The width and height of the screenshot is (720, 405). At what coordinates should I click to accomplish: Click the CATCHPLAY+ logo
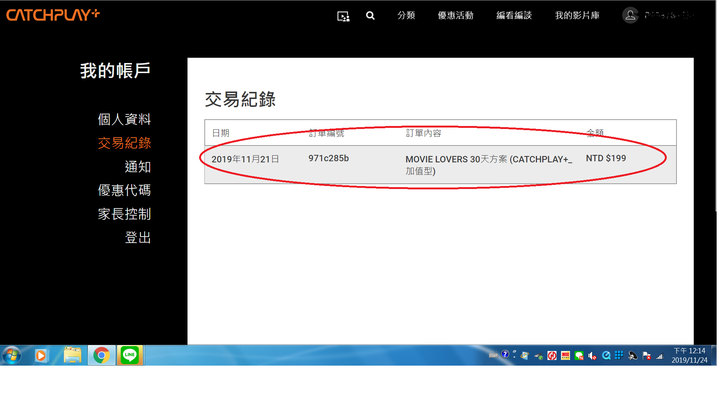tap(53, 15)
